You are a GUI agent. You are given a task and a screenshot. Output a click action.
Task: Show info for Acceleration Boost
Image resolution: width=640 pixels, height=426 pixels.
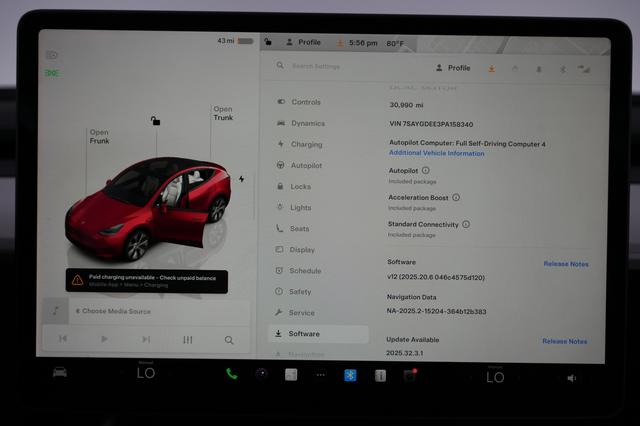pyautogui.click(x=456, y=197)
